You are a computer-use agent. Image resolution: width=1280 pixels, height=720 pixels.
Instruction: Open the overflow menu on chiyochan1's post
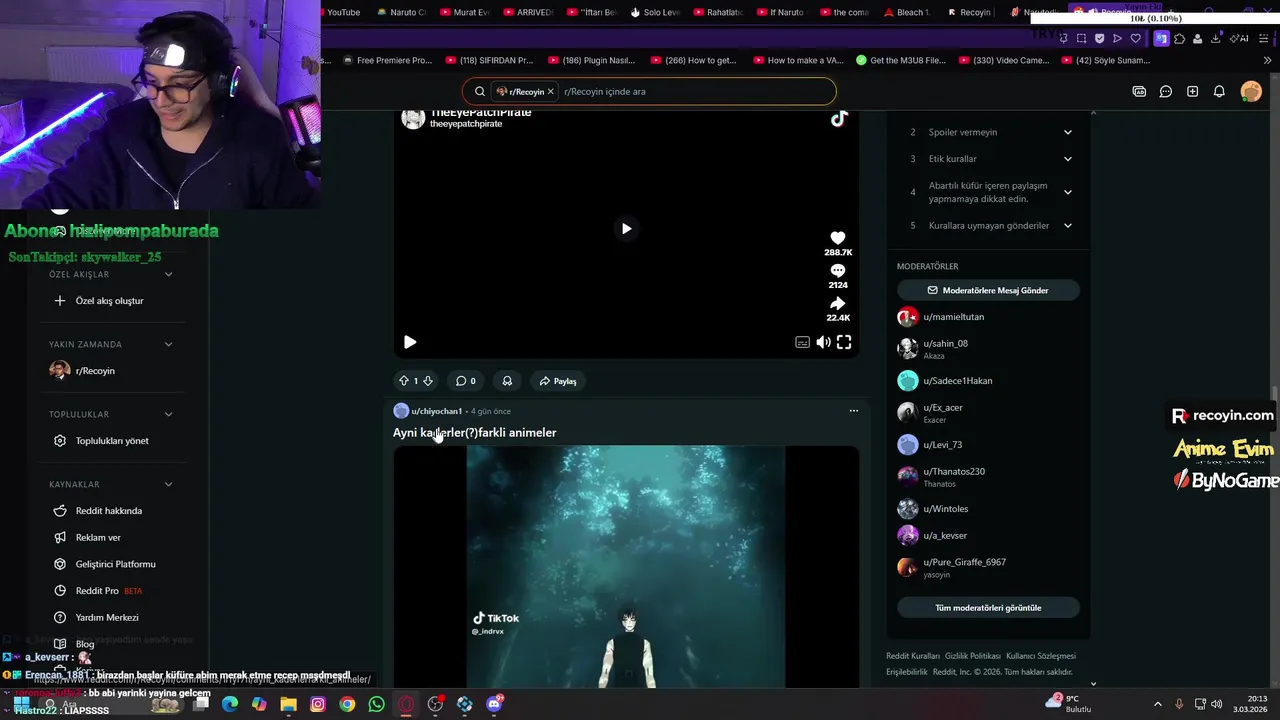click(853, 411)
